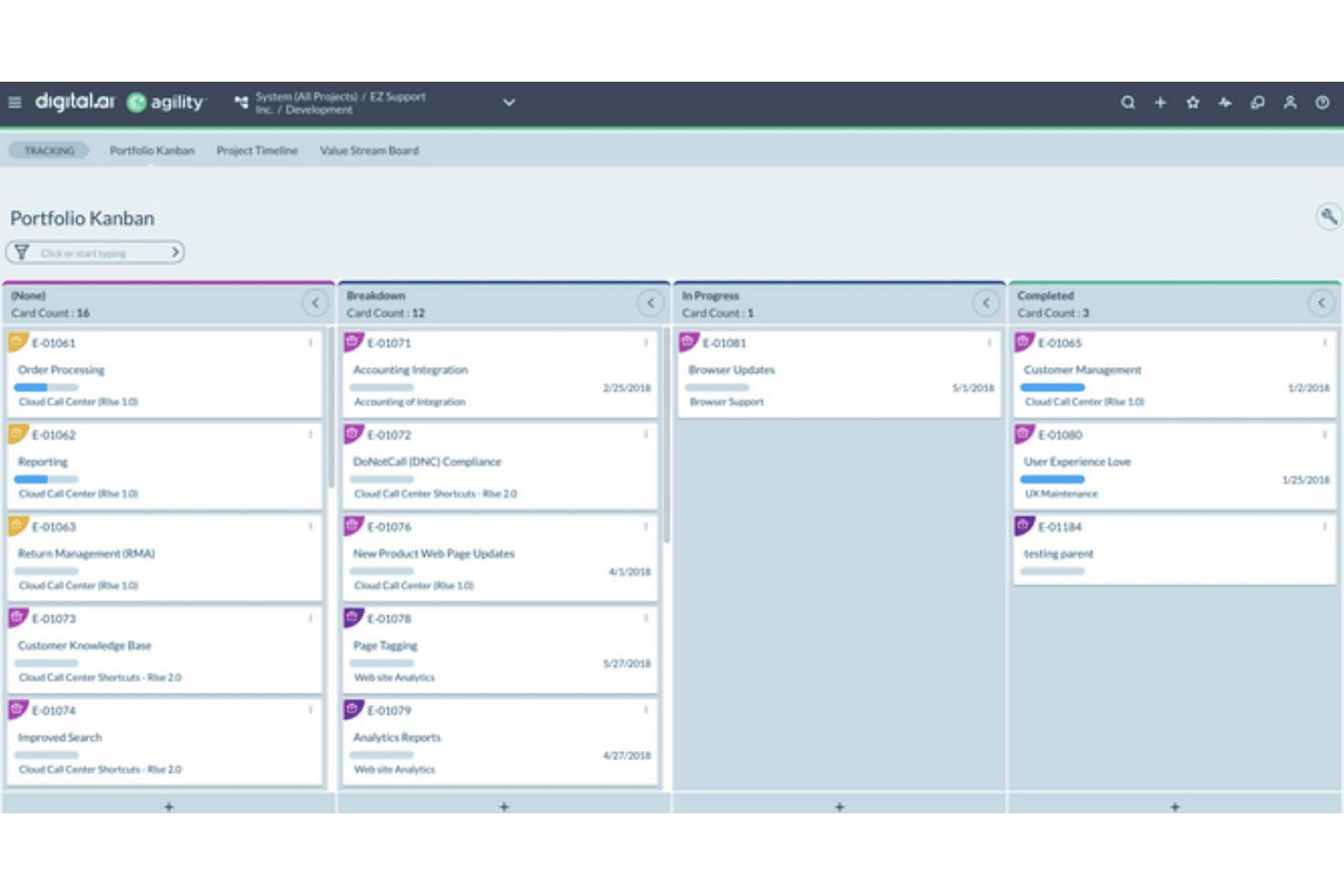1344x896 pixels.
Task: Open the activity pulse icon in header
Action: coord(1225,103)
